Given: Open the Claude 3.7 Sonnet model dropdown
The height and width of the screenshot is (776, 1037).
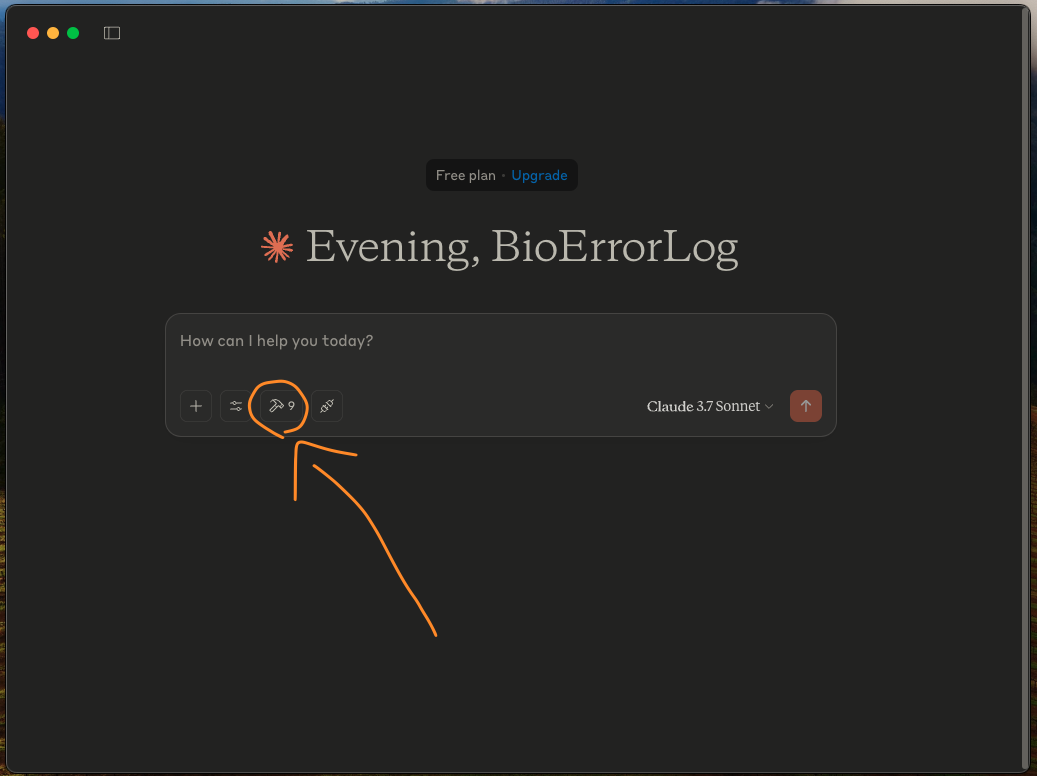Looking at the screenshot, I should click(x=710, y=406).
